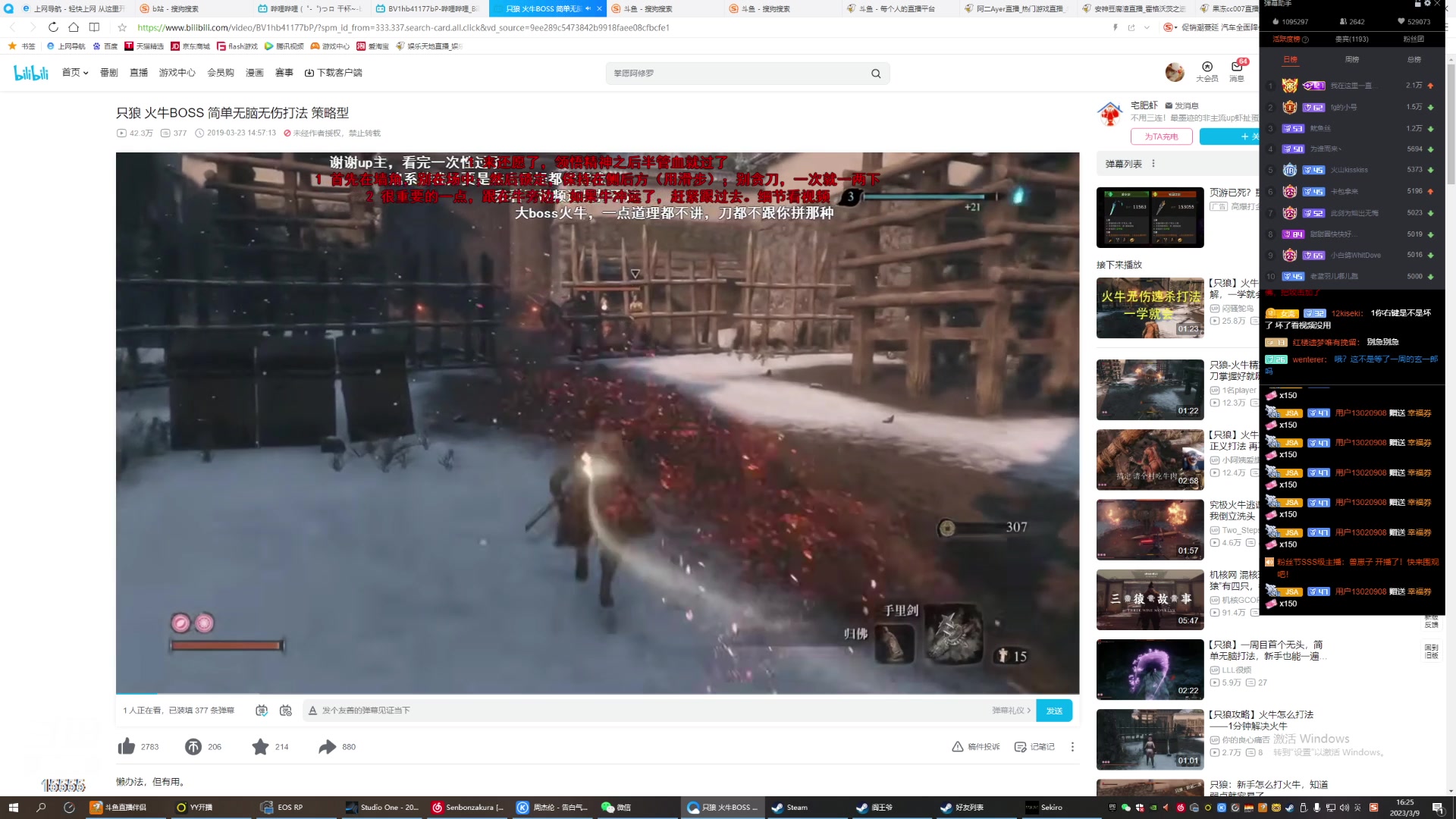Toggle danmaku display switch below video
The height and width of the screenshot is (819, 1456).
coord(262,711)
